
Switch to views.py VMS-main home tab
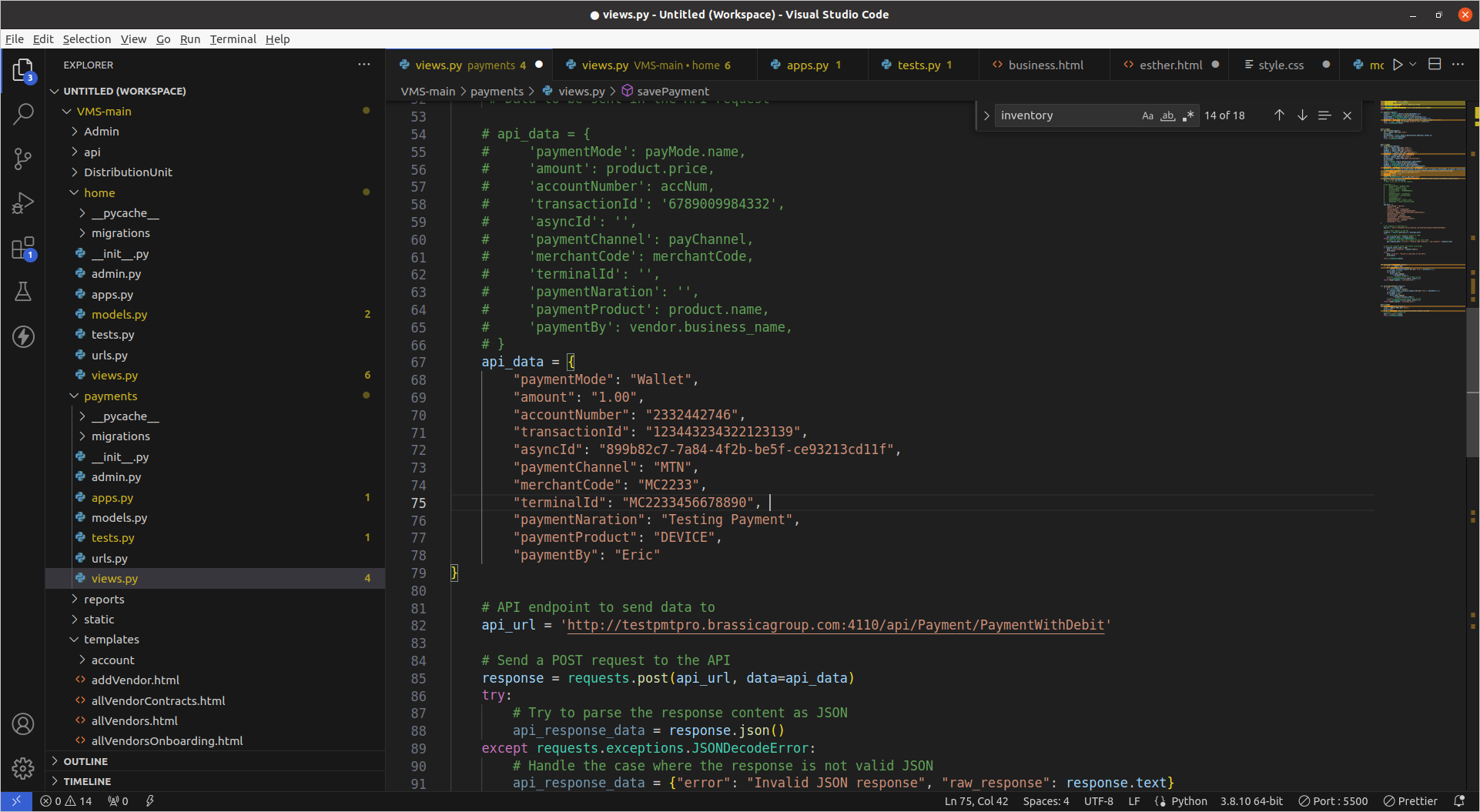655,65
